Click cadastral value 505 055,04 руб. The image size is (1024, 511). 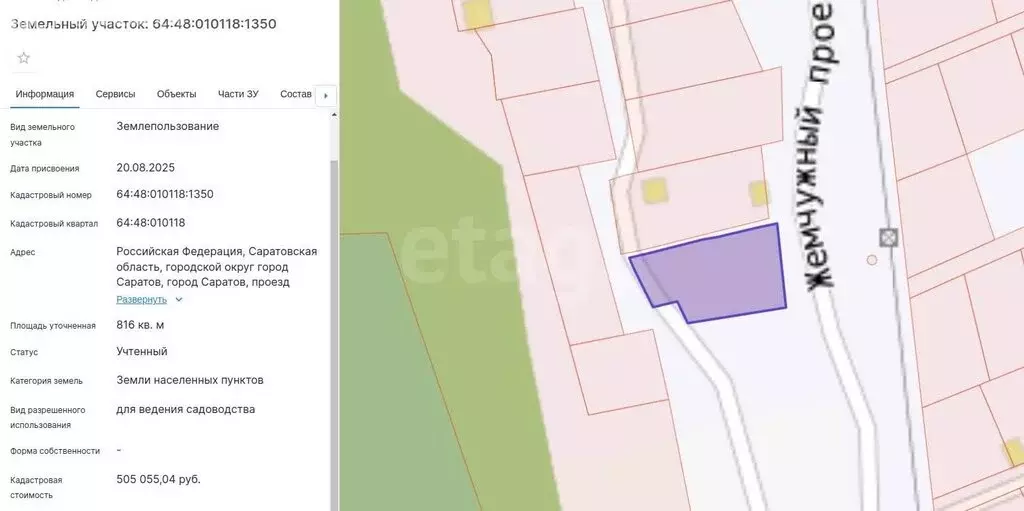(x=159, y=479)
